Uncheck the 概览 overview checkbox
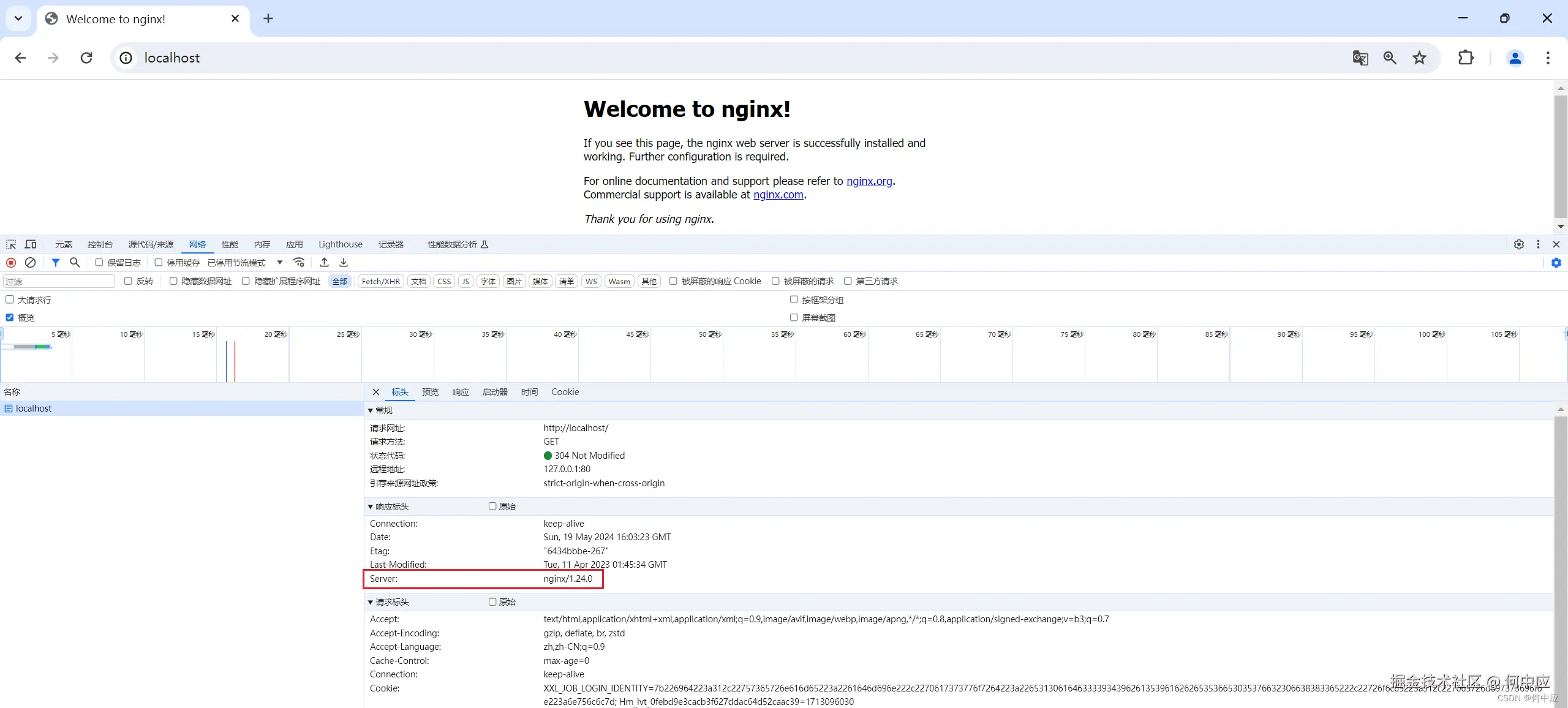The height and width of the screenshot is (708, 1568). pos(10,317)
